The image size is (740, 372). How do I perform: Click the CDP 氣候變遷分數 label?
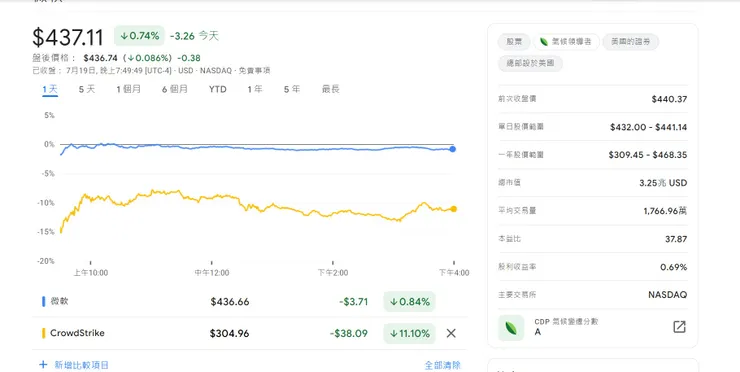point(566,321)
